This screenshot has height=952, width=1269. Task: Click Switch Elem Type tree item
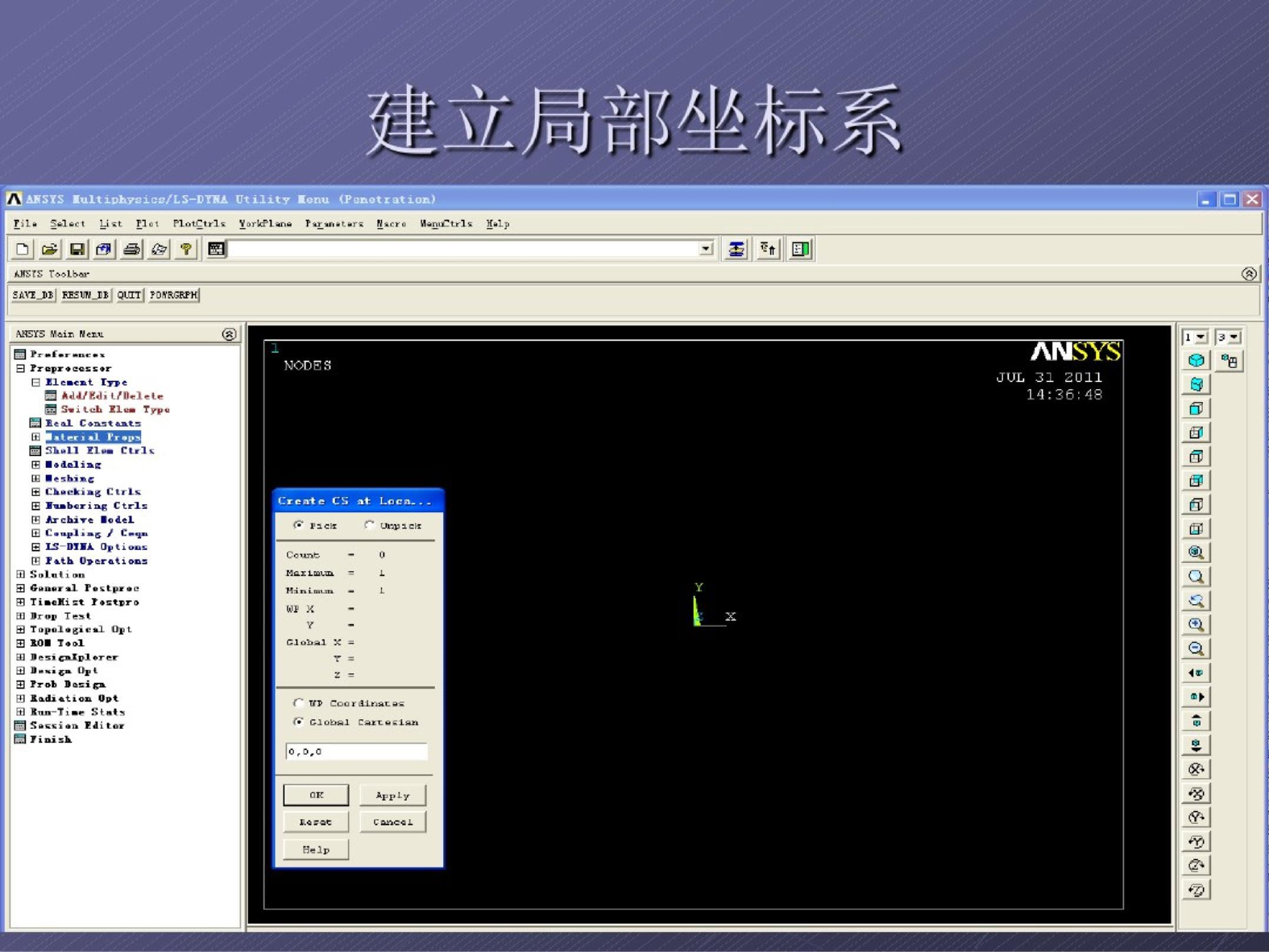(115, 409)
